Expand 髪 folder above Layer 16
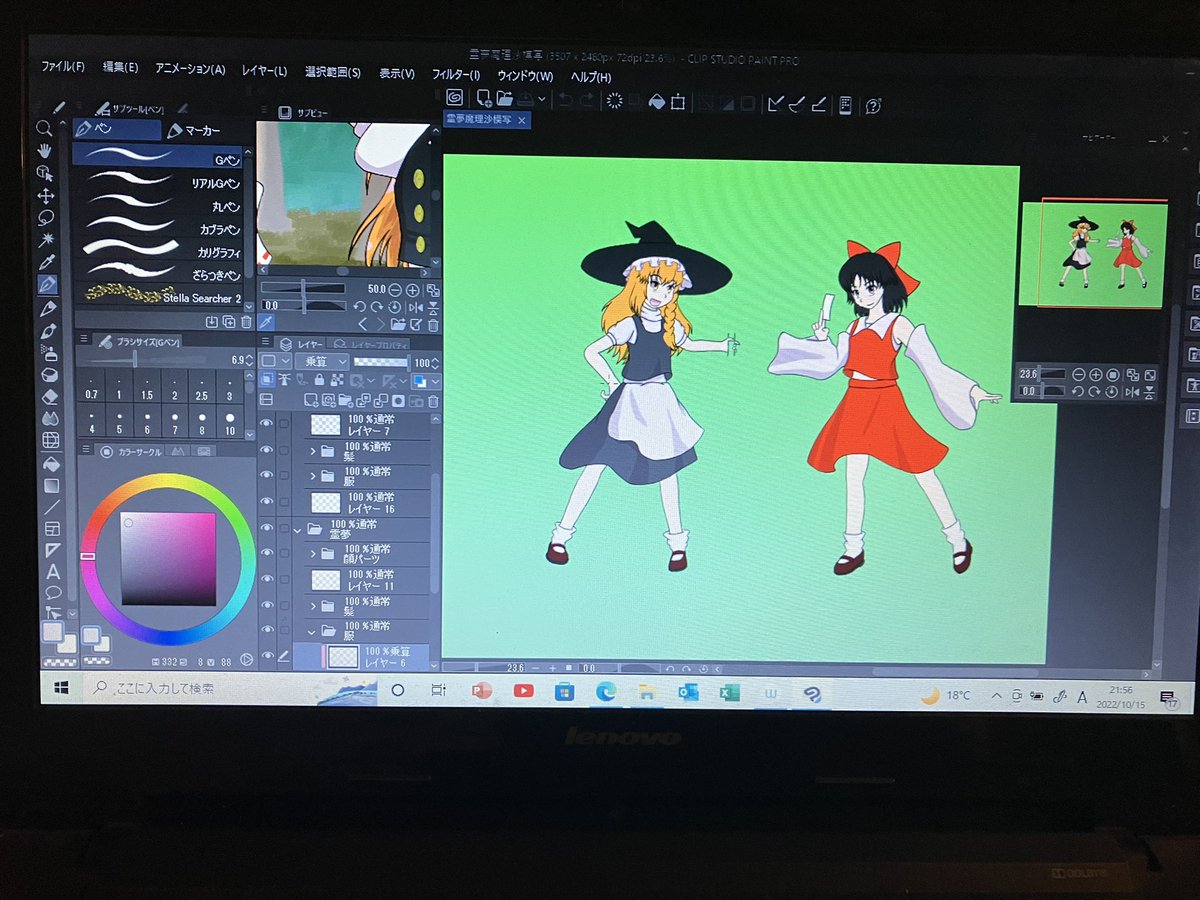 [313, 451]
